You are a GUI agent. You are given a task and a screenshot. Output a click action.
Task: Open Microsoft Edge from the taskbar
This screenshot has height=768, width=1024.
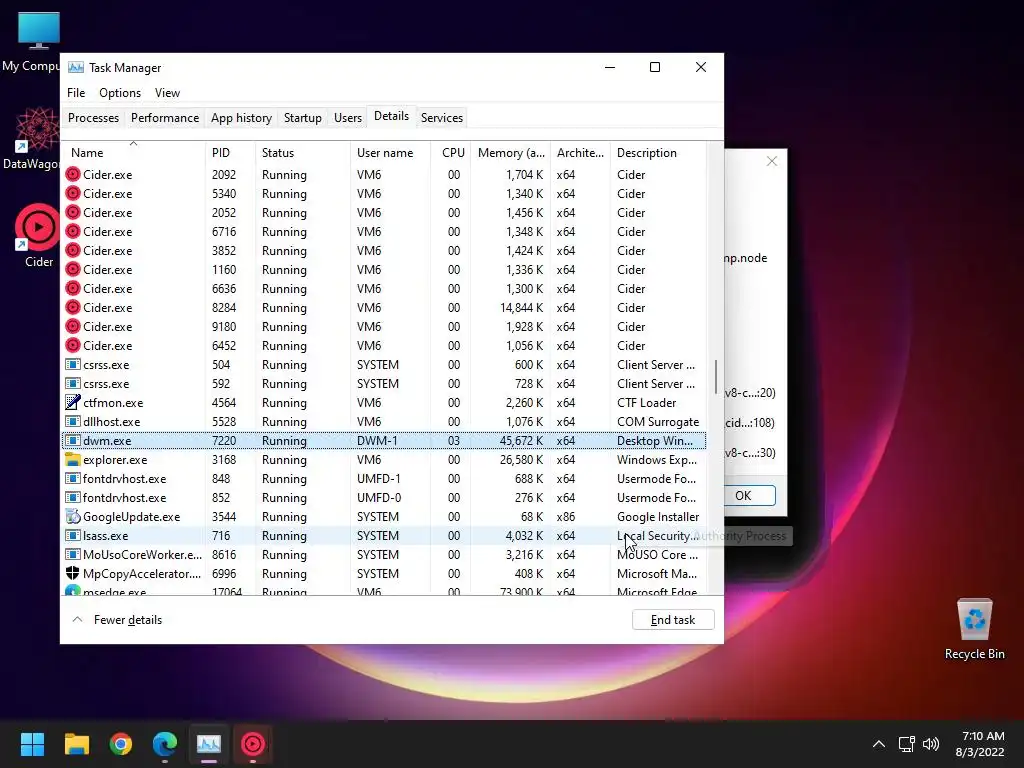tap(165, 744)
